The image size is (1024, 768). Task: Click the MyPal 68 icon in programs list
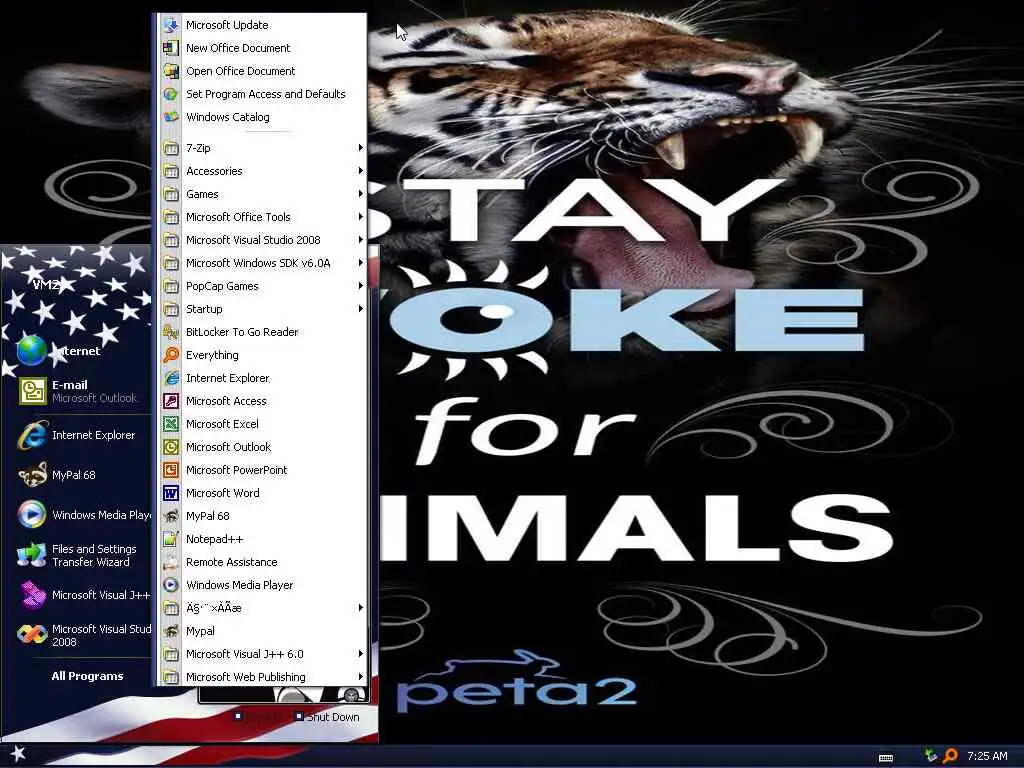(170, 516)
